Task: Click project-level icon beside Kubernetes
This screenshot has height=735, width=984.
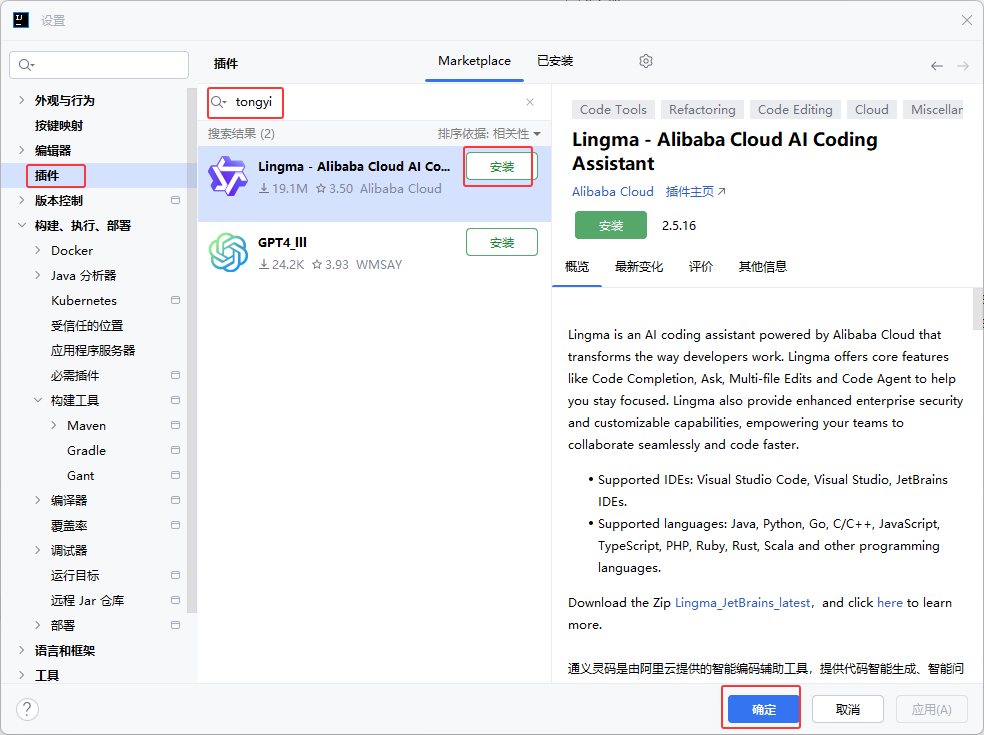Action: tap(176, 300)
